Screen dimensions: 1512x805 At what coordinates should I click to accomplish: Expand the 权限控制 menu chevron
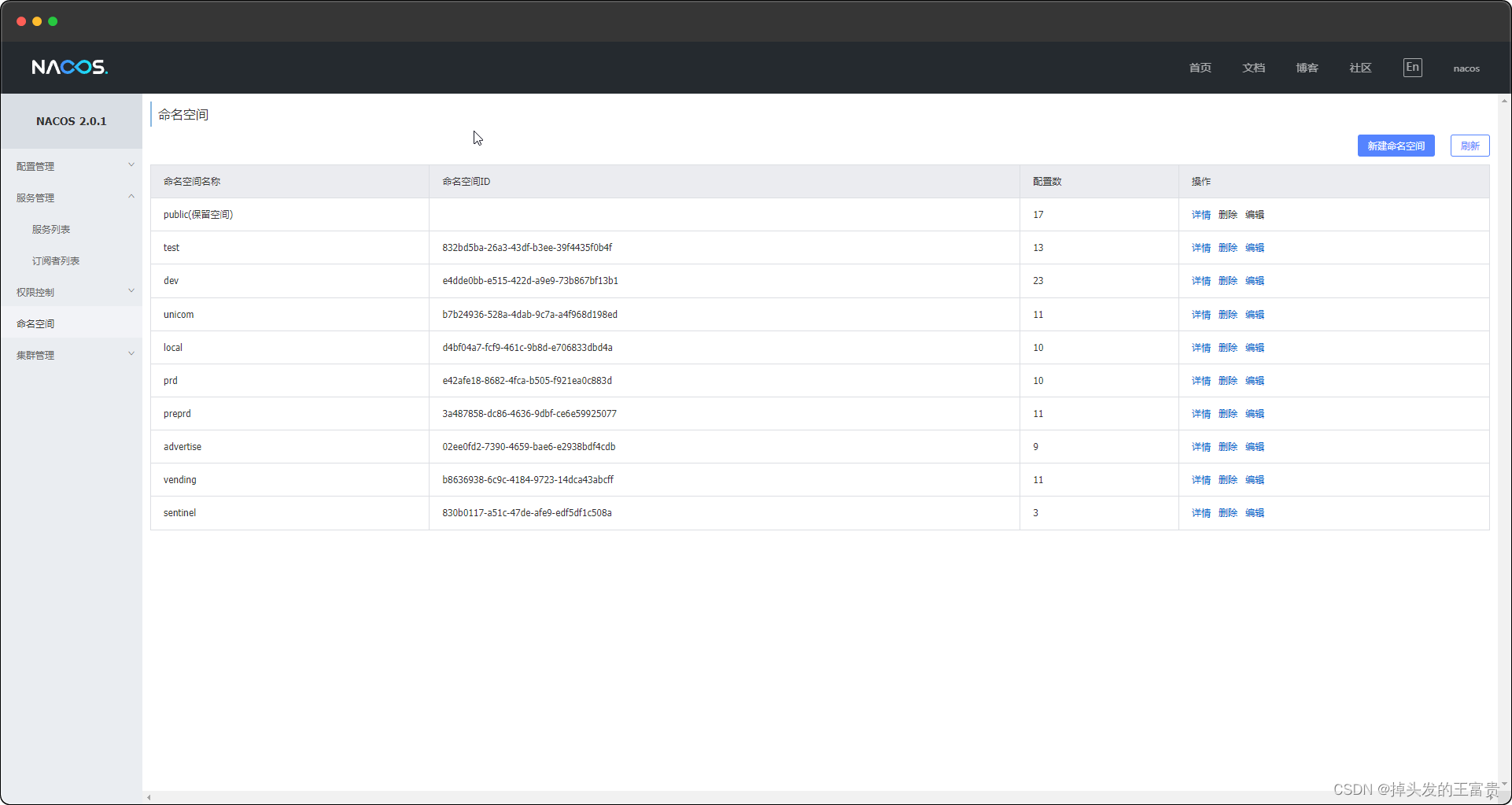point(131,291)
